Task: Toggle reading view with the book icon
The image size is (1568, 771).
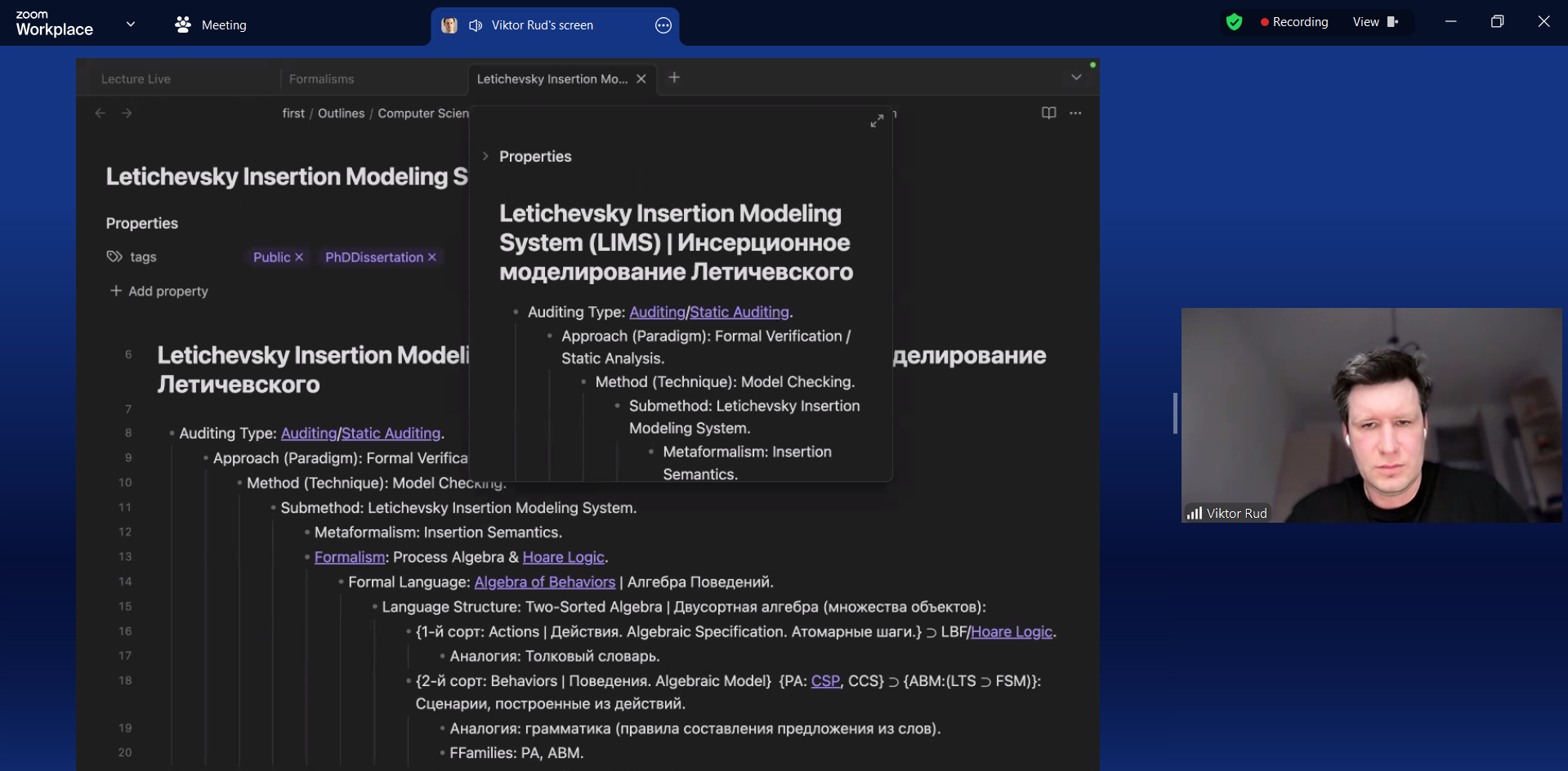Action: pos(1048,113)
